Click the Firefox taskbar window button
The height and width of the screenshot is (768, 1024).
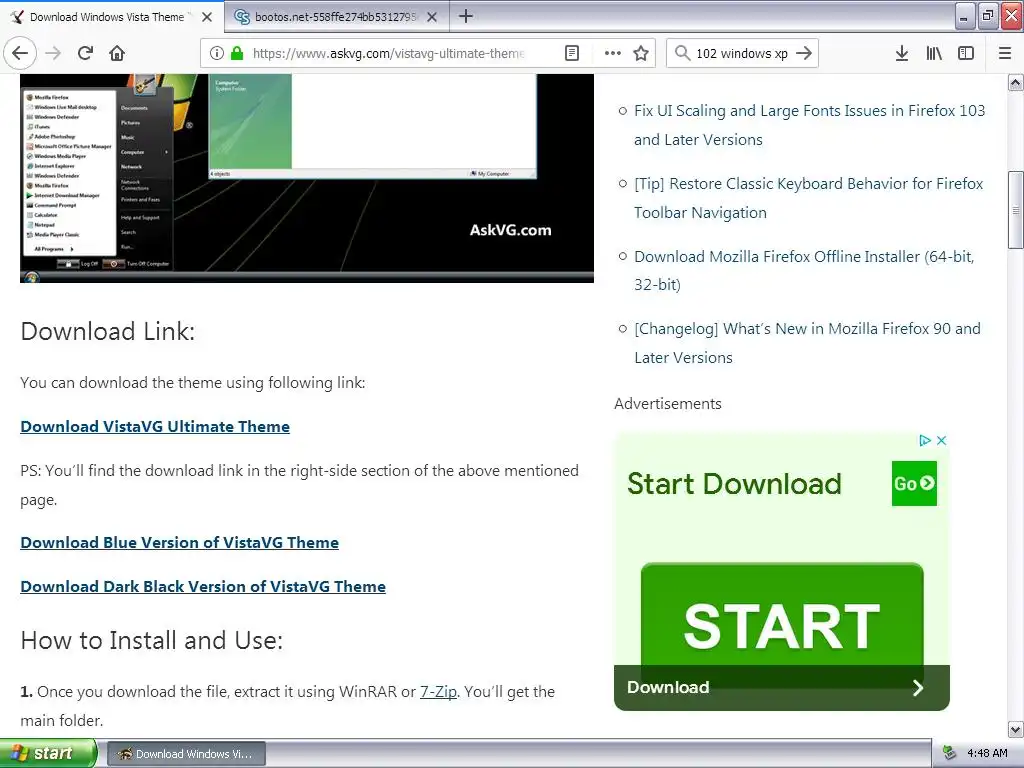coord(186,754)
